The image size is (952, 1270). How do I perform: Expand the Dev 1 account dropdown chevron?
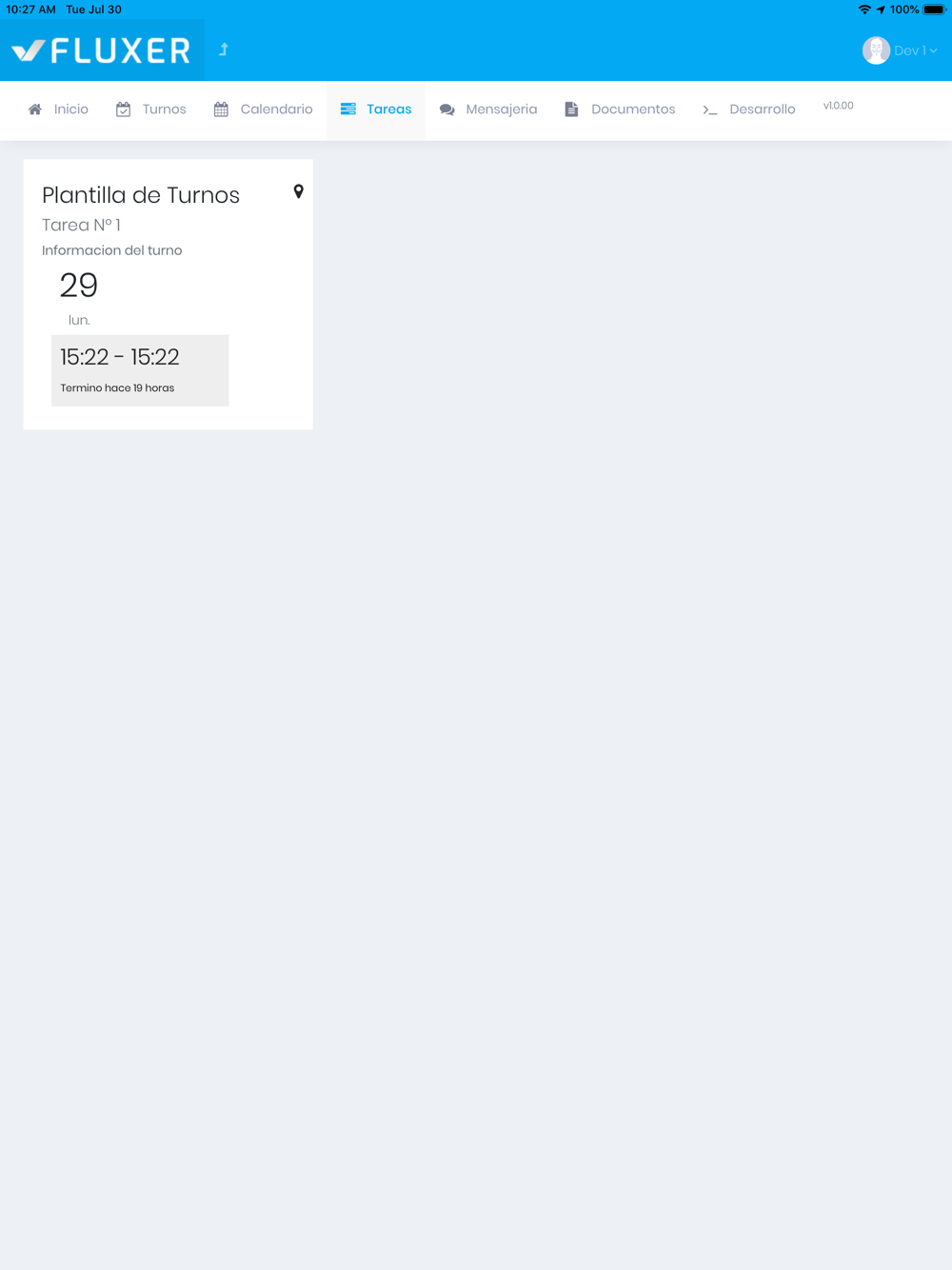click(933, 51)
